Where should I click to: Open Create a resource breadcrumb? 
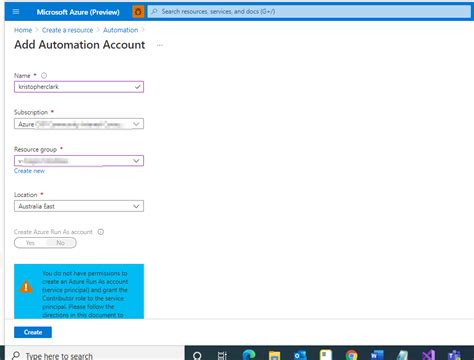67,30
